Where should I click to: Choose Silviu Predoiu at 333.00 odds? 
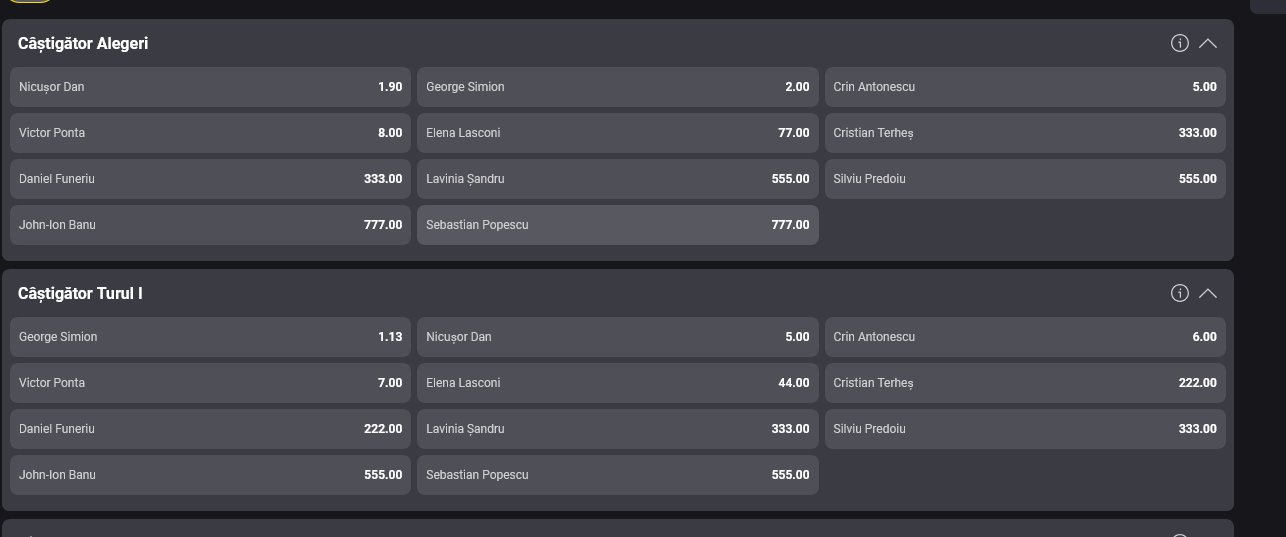[x=1025, y=429]
